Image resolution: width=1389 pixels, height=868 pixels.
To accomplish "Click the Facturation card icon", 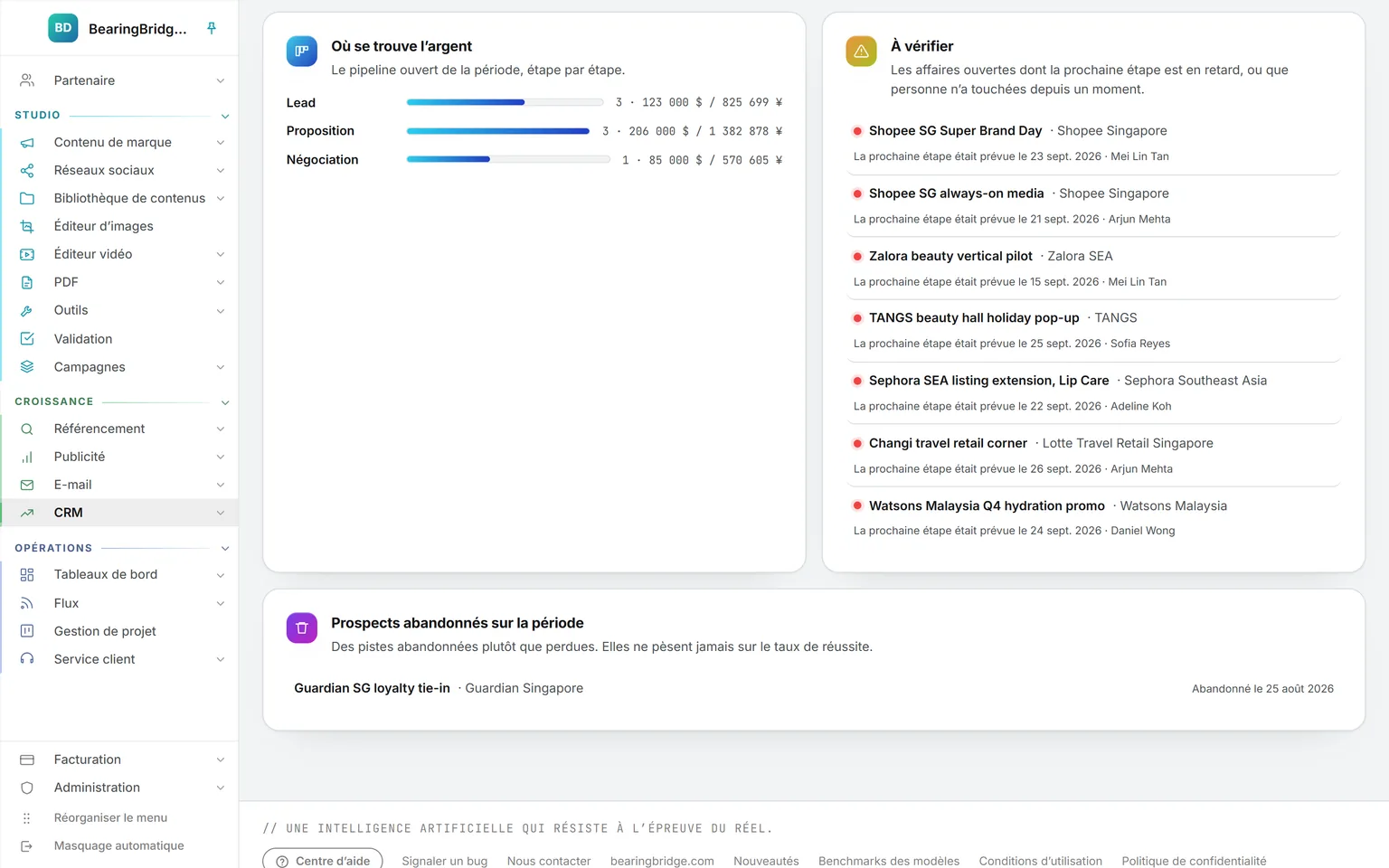I will pos(27,759).
